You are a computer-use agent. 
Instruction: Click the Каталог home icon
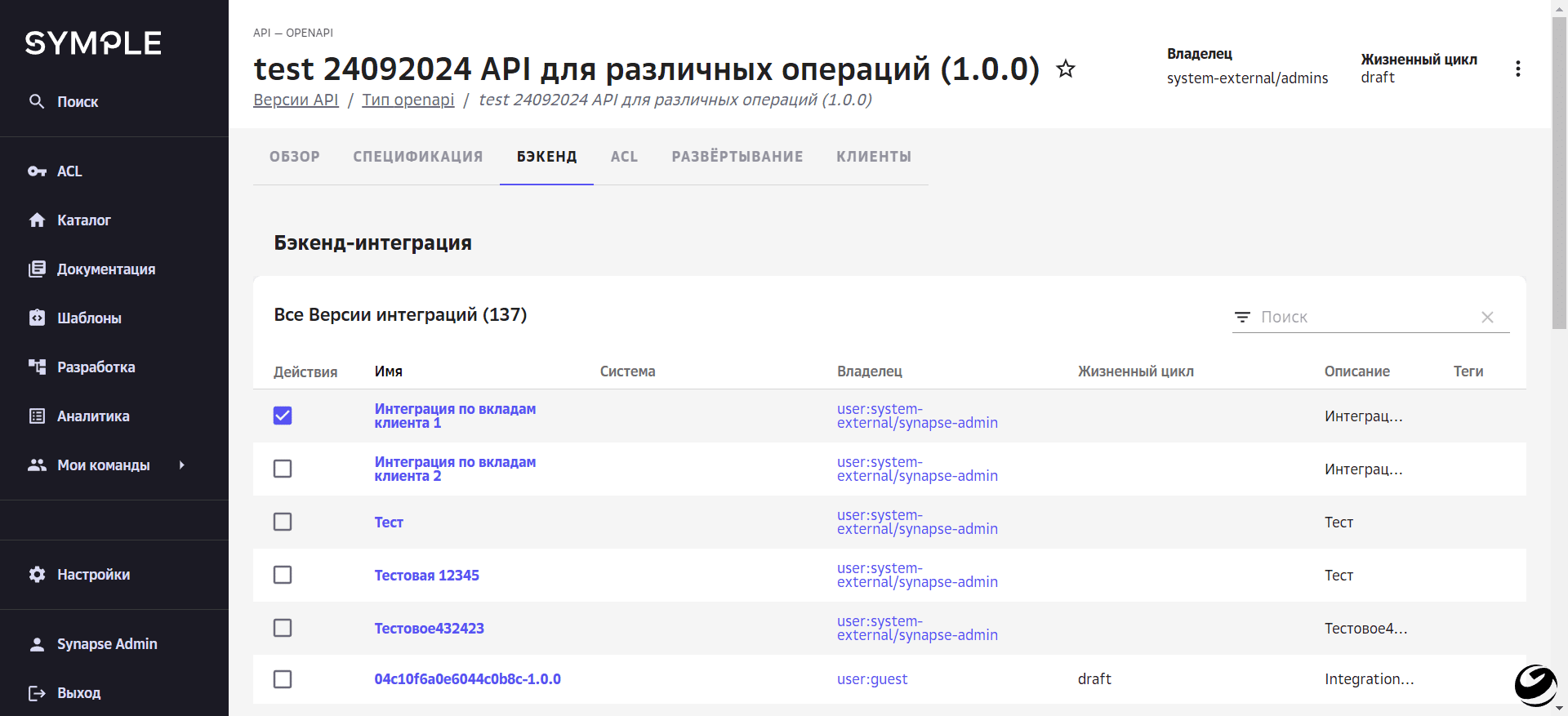point(37,220)
